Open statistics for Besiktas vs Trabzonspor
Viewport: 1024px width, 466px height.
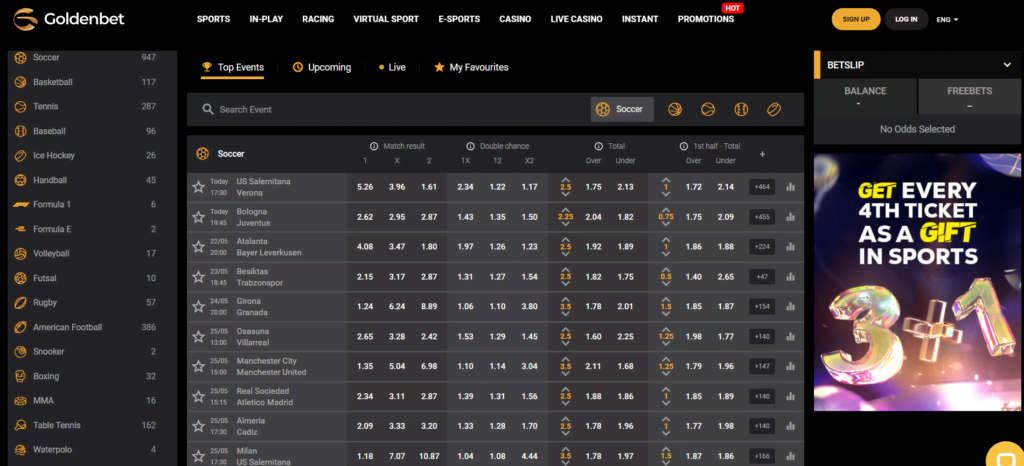coord(791,277)
